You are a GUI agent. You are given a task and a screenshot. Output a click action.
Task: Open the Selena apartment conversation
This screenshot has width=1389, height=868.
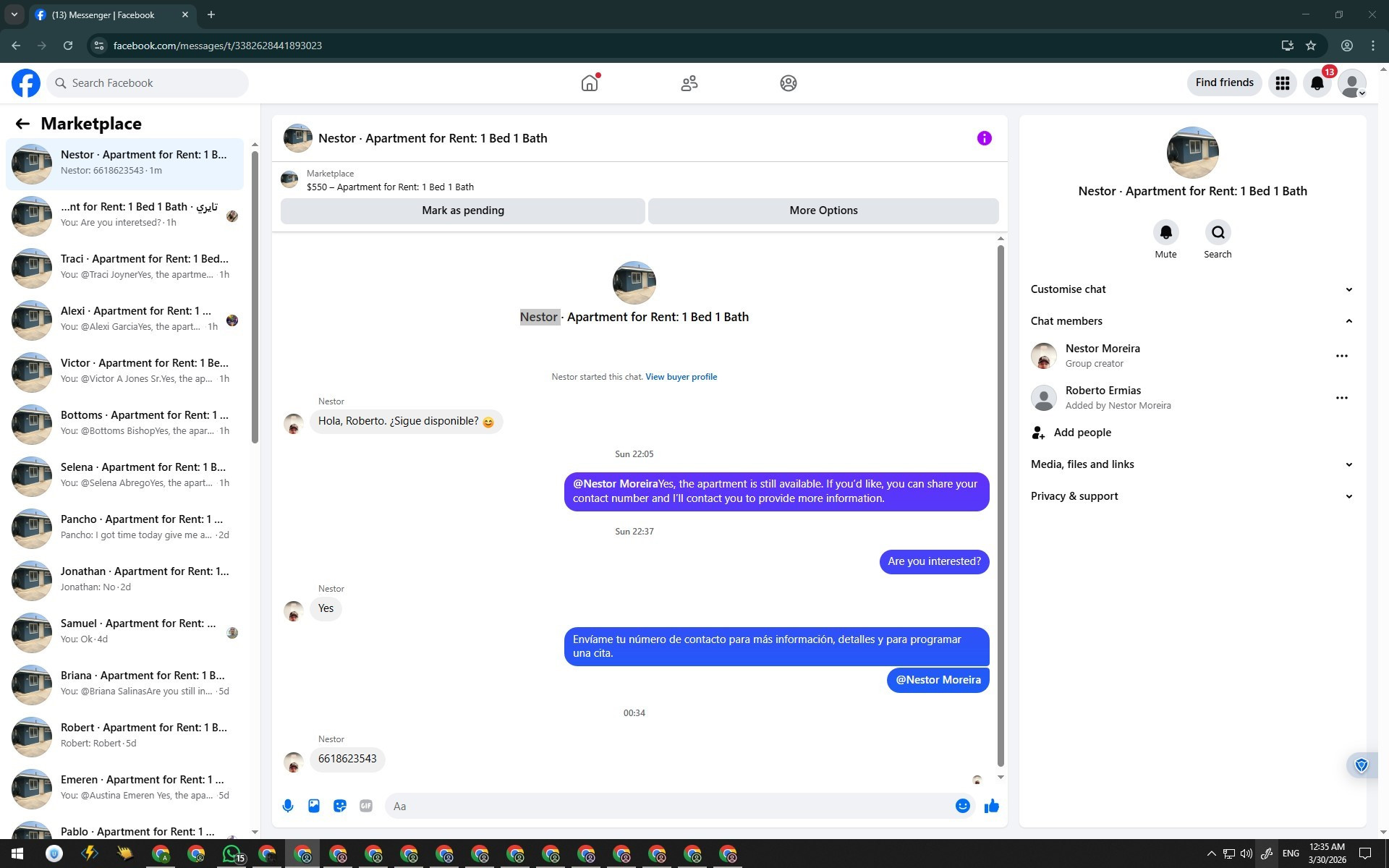click(124, 475)
